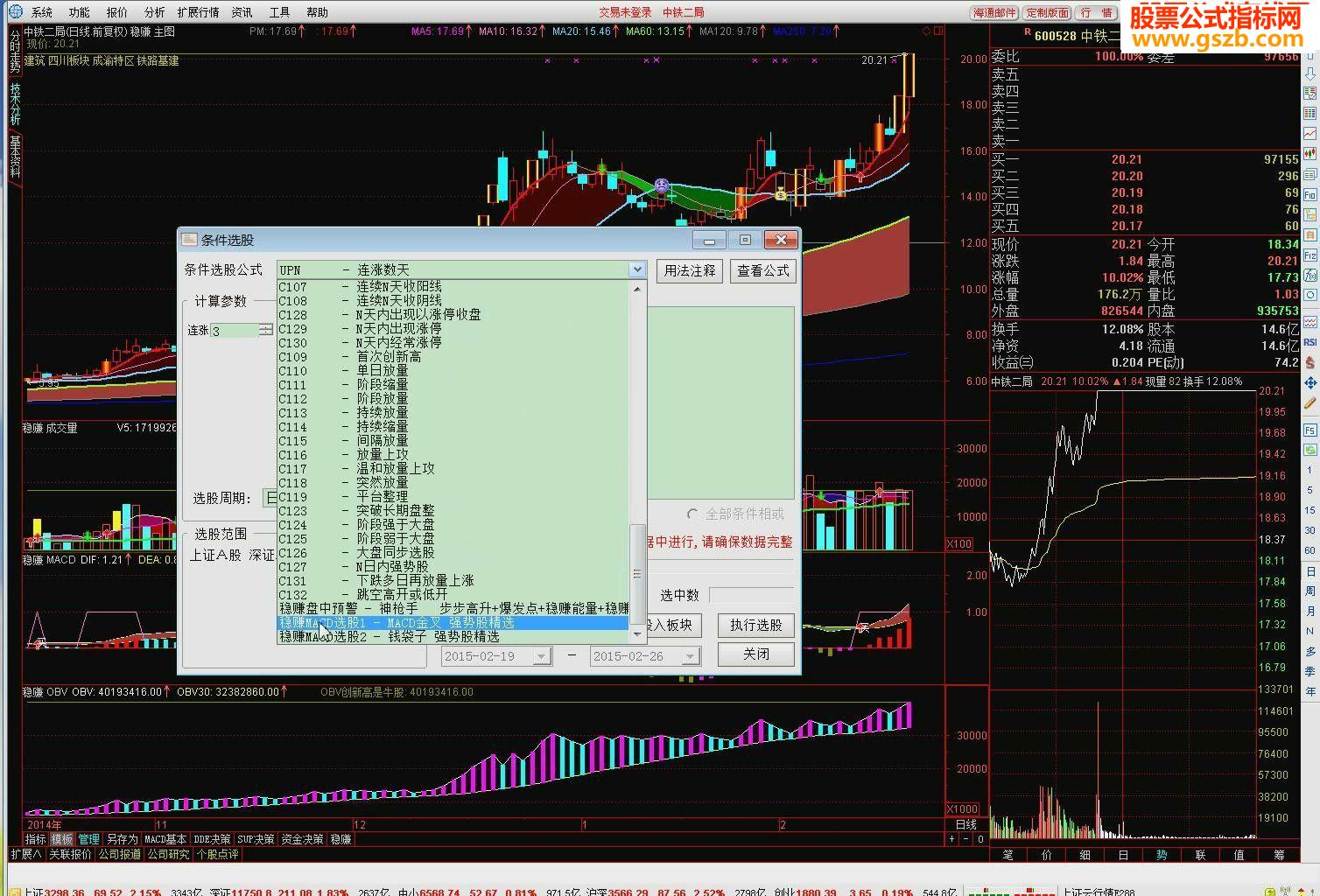Click the wavy lines indicator icon
The height and width of the screenshot is (896, 1320).
1310,321
